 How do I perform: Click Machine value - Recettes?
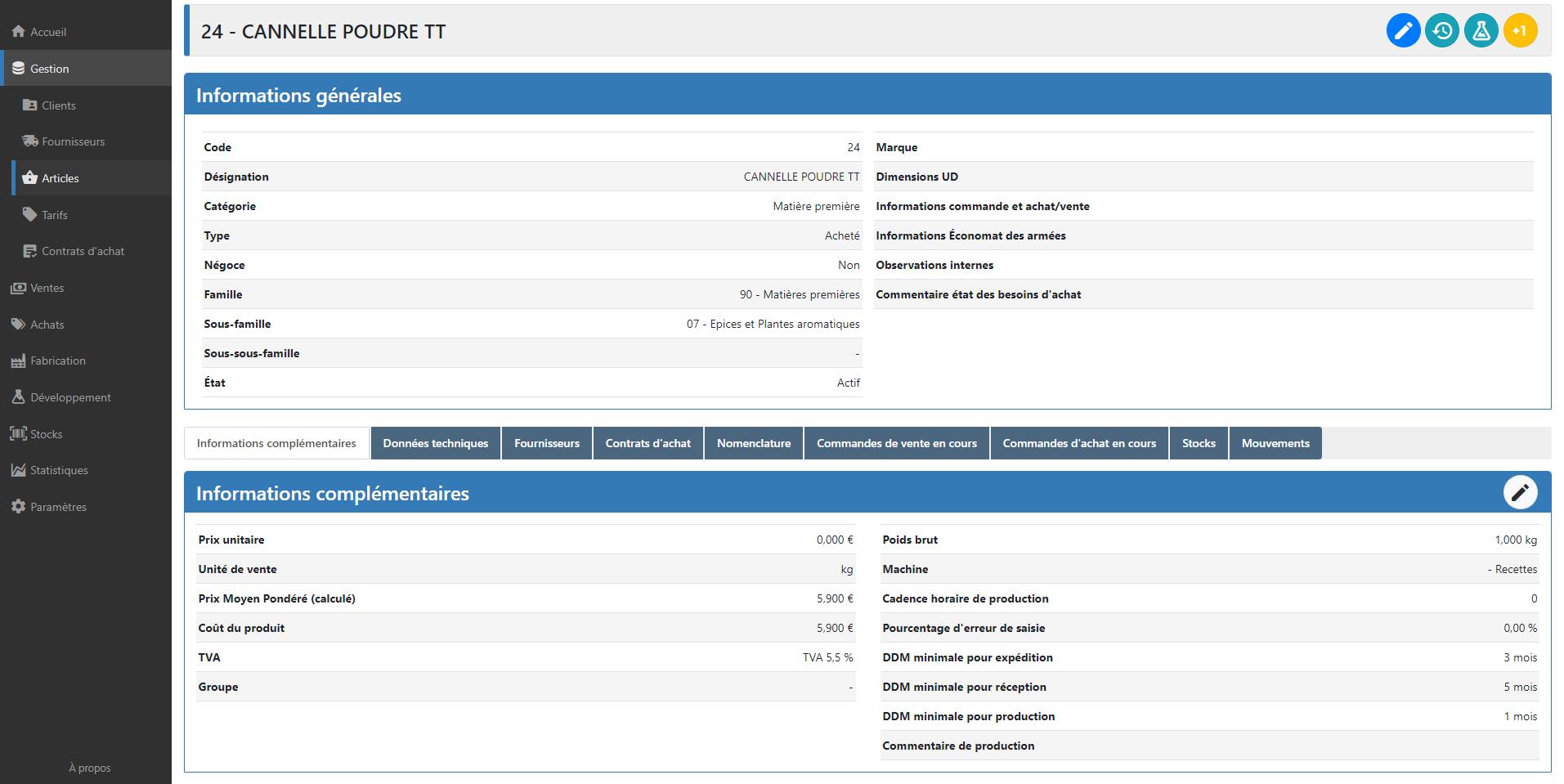(x=1512, y=569)
